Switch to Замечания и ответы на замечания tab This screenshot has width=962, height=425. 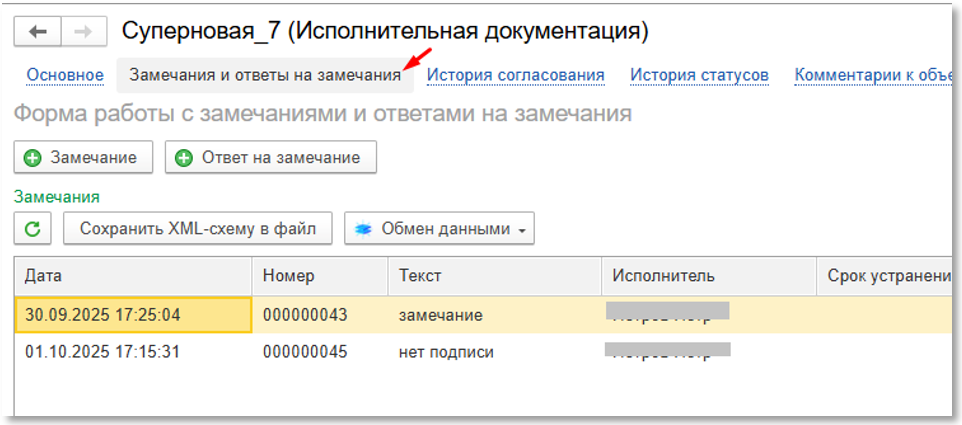264,75
